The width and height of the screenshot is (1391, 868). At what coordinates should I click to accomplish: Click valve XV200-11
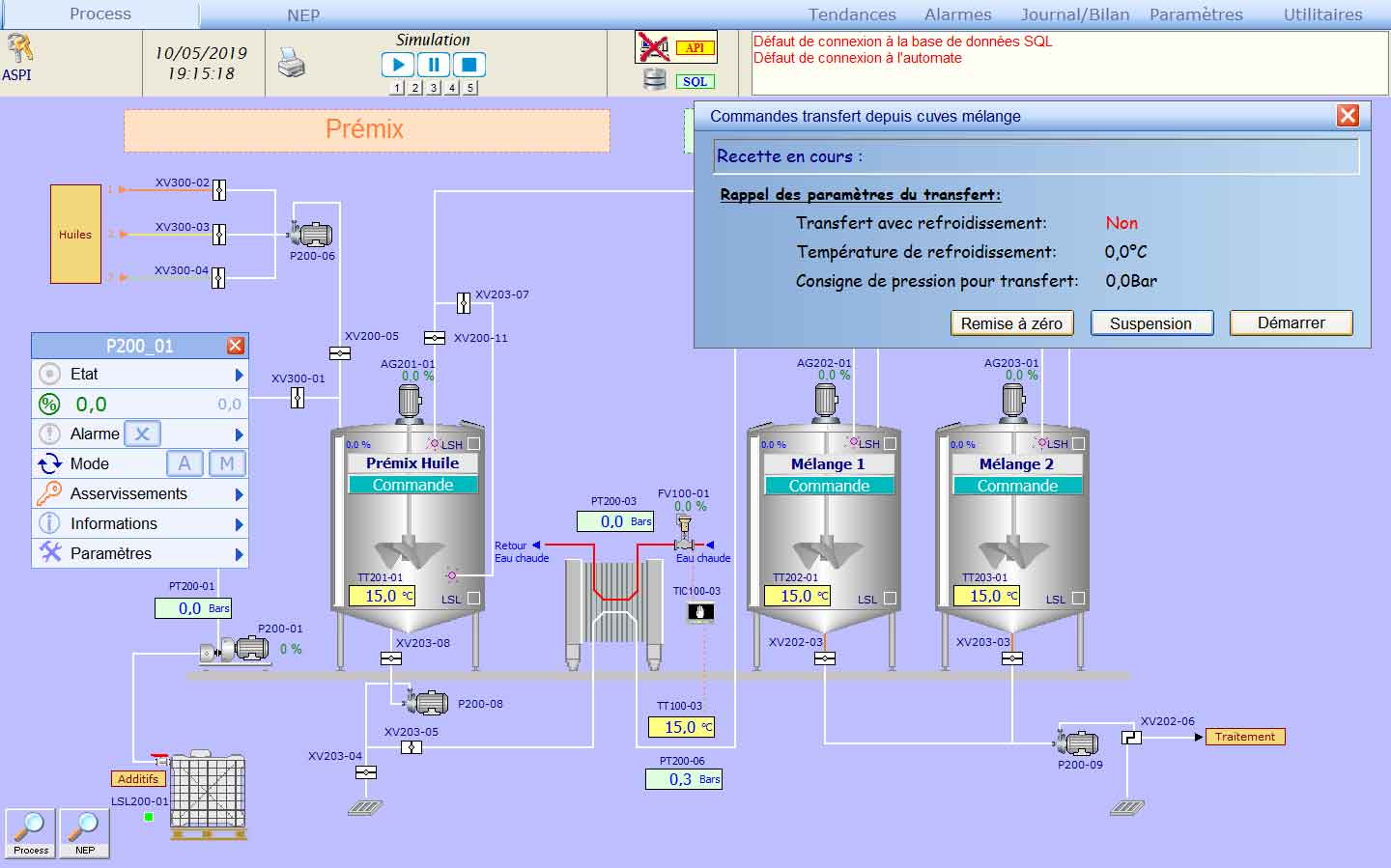pyautogui.click(x=435, y=338)
